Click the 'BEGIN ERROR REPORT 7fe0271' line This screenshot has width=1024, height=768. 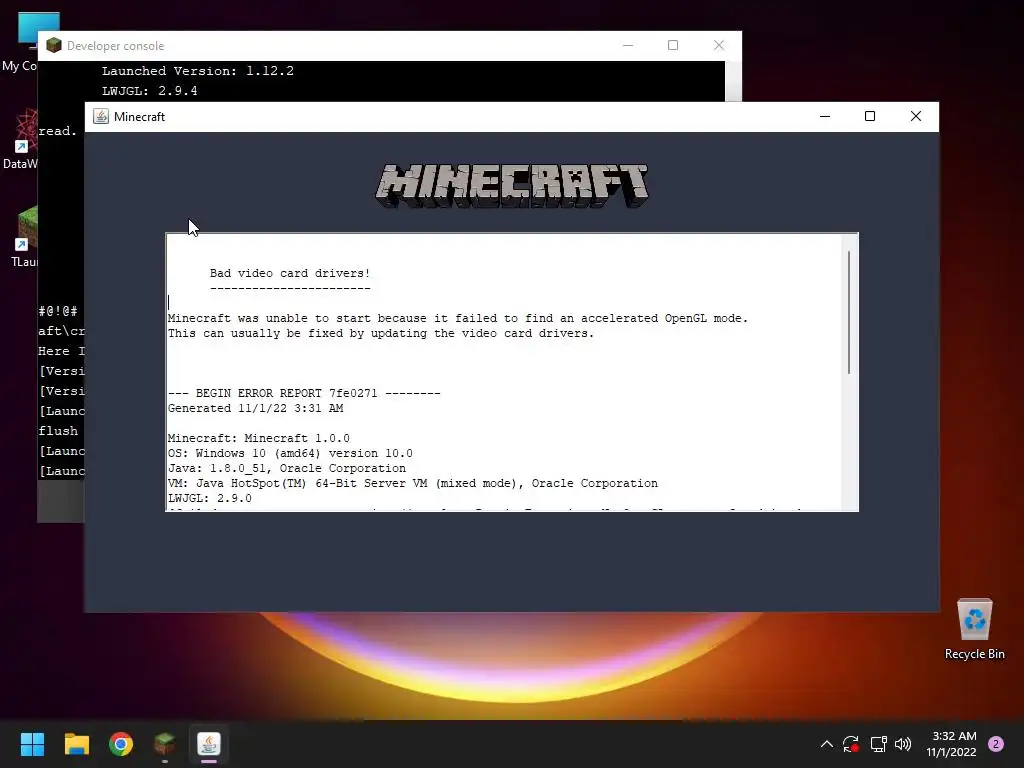click(304, 393)
